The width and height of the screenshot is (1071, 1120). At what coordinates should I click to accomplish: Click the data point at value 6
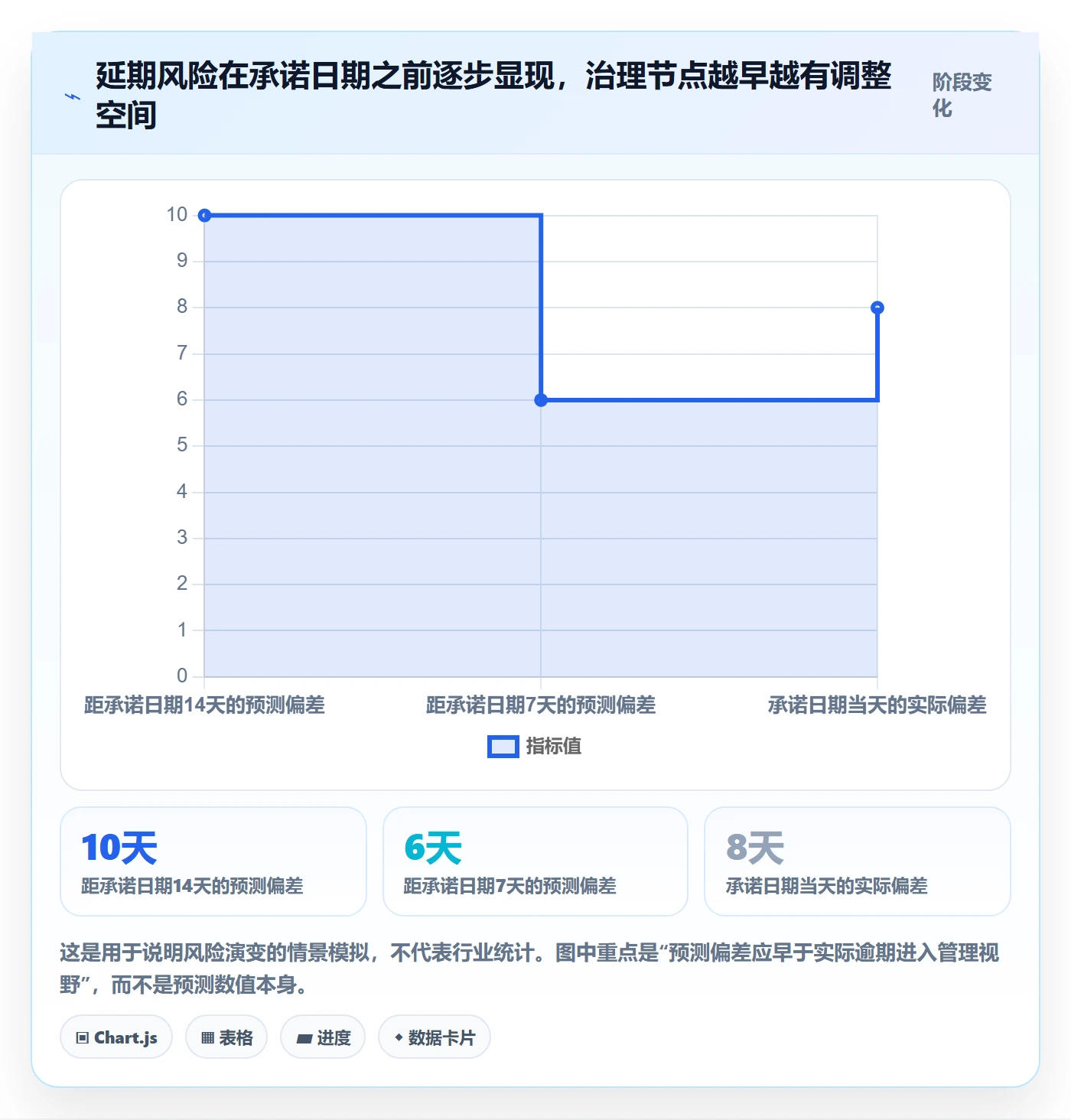[x=541, y=400]
